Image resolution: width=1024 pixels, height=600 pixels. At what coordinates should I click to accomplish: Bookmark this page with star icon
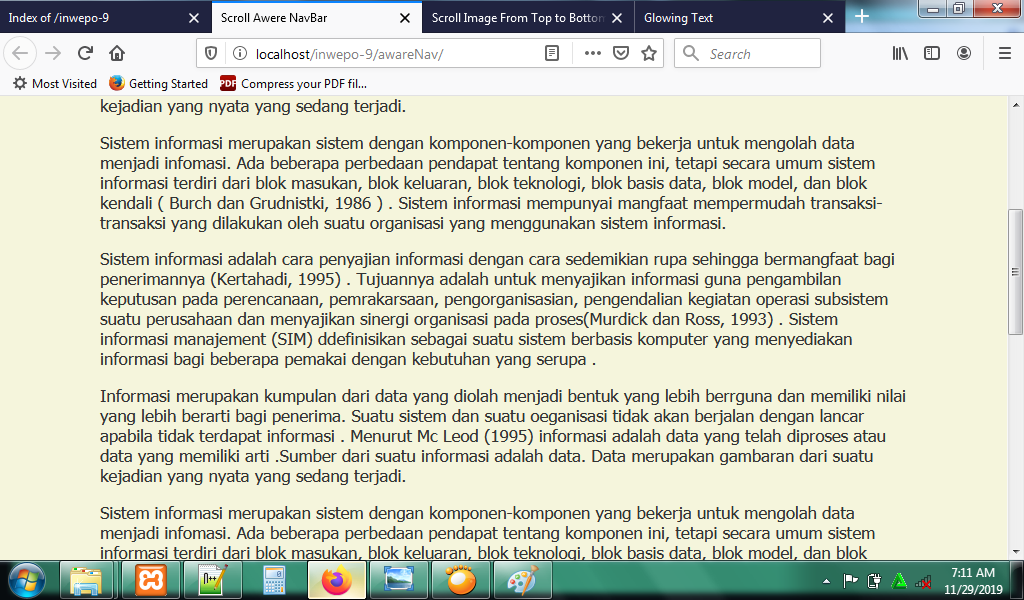point(648,54)
